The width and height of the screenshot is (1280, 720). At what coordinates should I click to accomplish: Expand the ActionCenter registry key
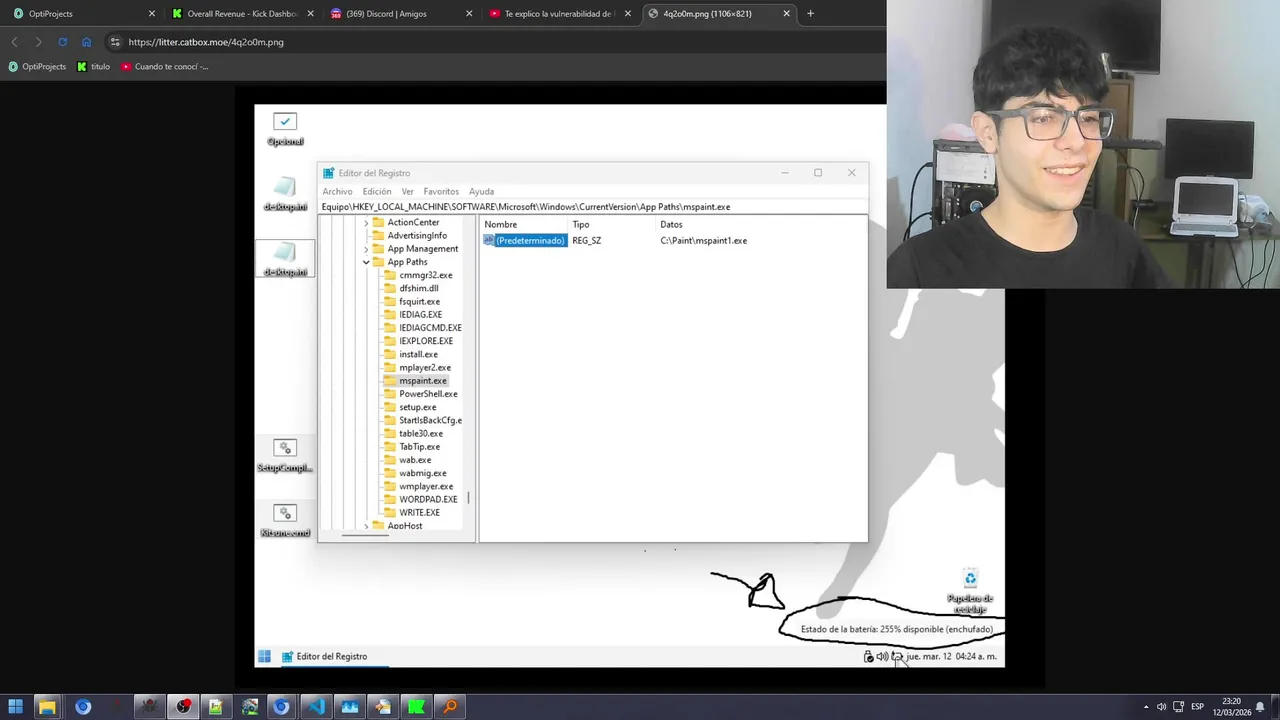(x=366, y=222)
